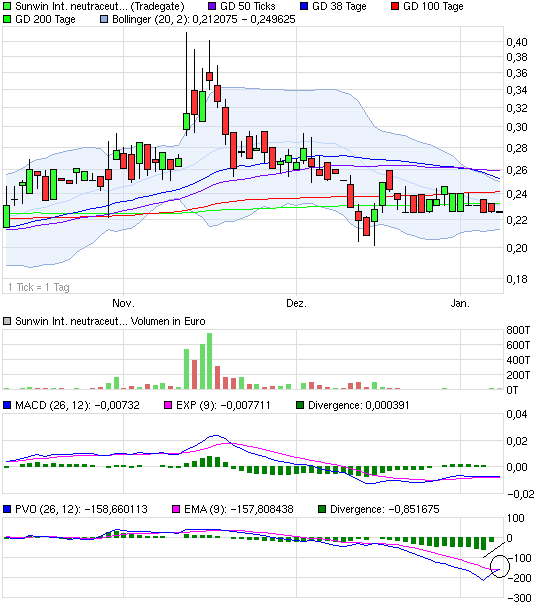Viewport: 545px width, 606px height.
Task: Click the magenta EXP (9) swatch
Action: (168, 405)
